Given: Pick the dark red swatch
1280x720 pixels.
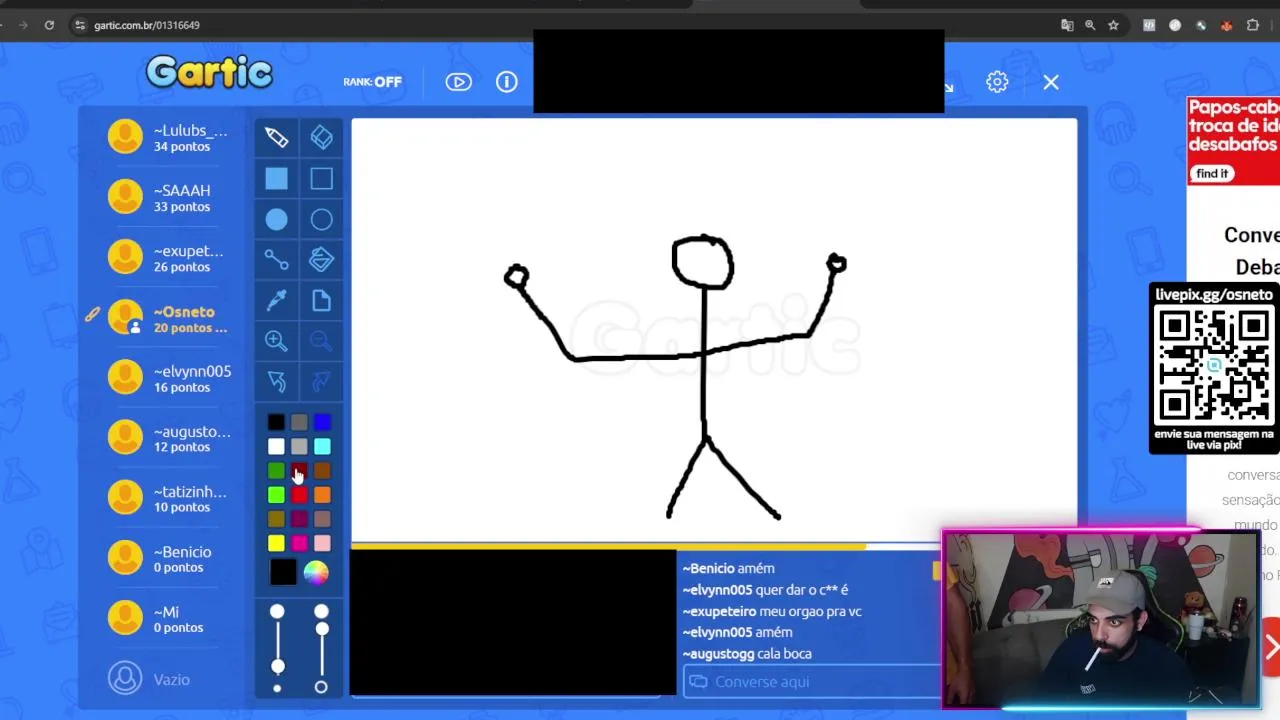Looking at the screenshot, I should point(299,471).
